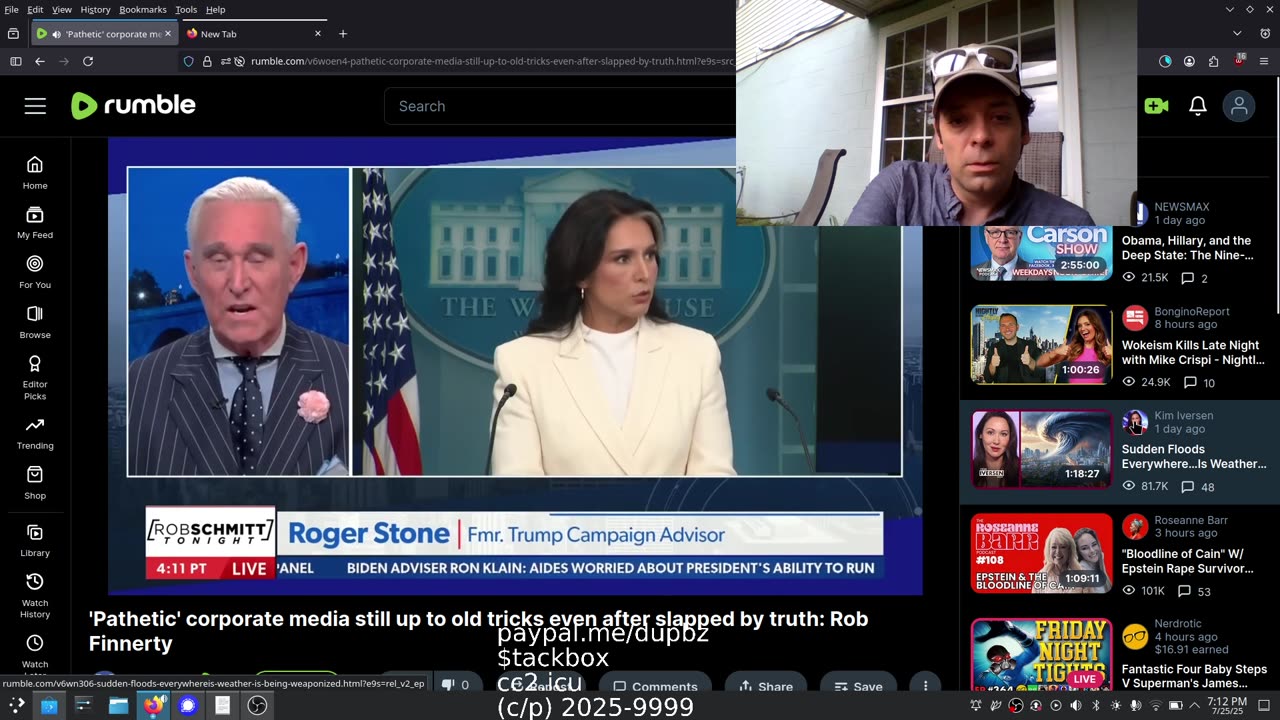Open Shop in the sidebar
Image resolution: width=1280 pixels, height=720 pixels.
35,483
